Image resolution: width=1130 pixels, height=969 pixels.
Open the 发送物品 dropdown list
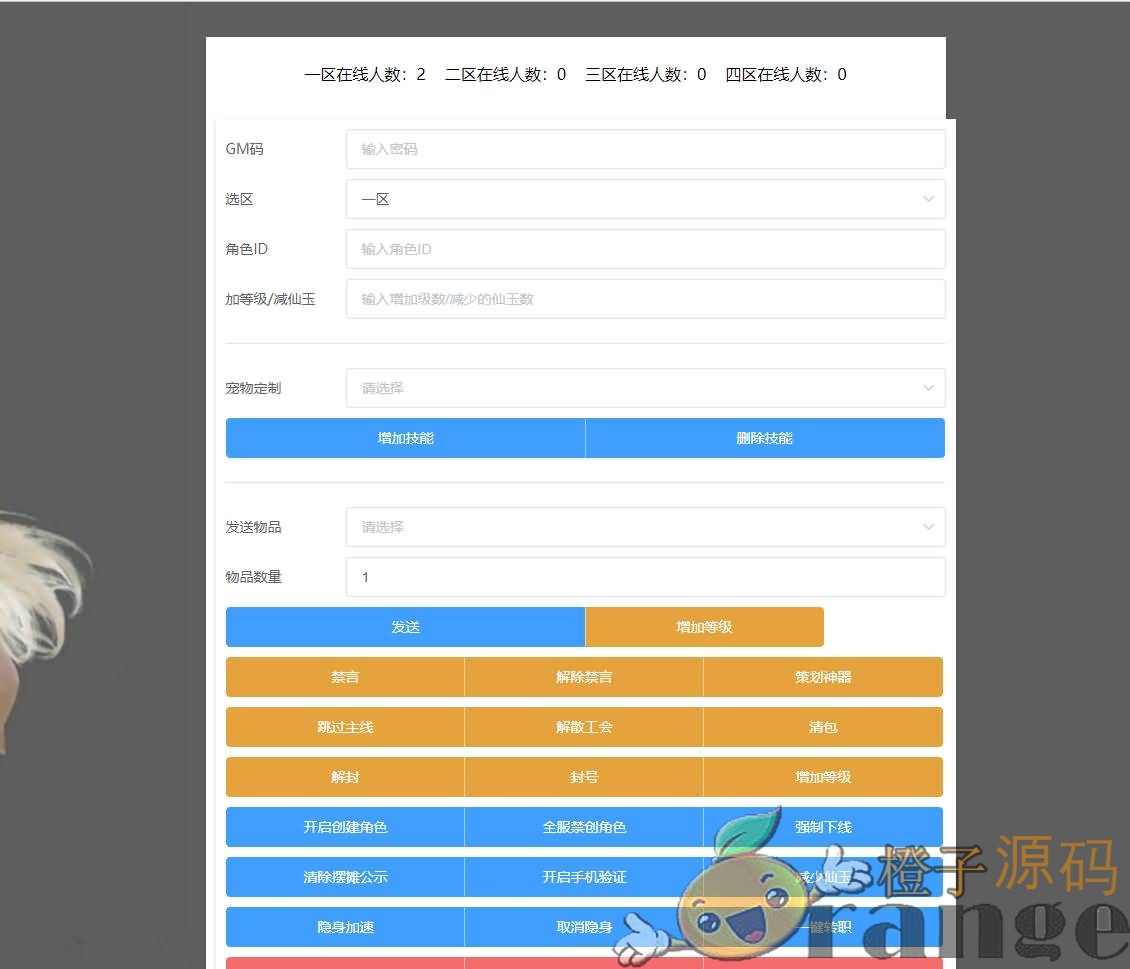[645, 527]
